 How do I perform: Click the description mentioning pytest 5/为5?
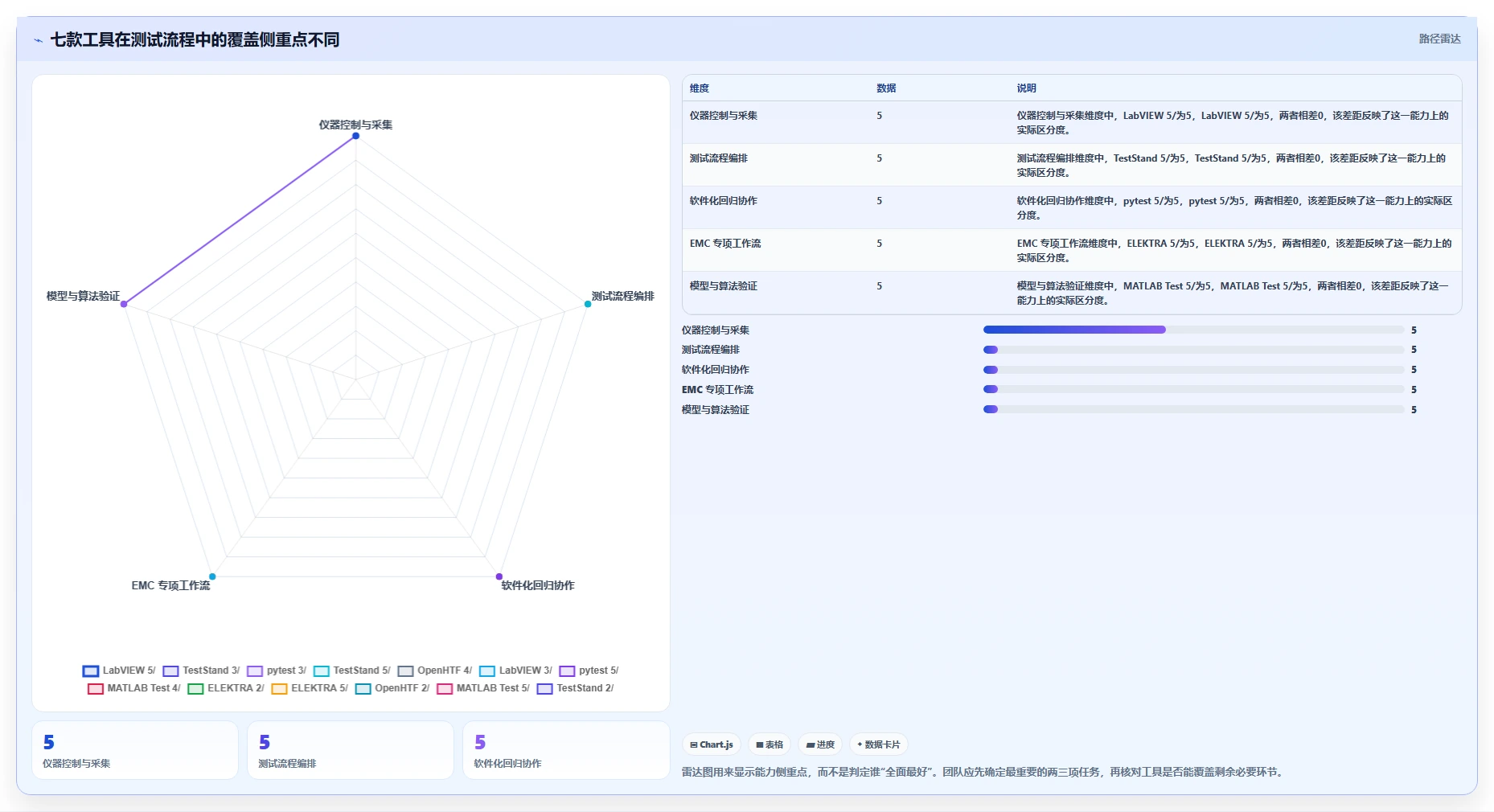click(1234, 208)
